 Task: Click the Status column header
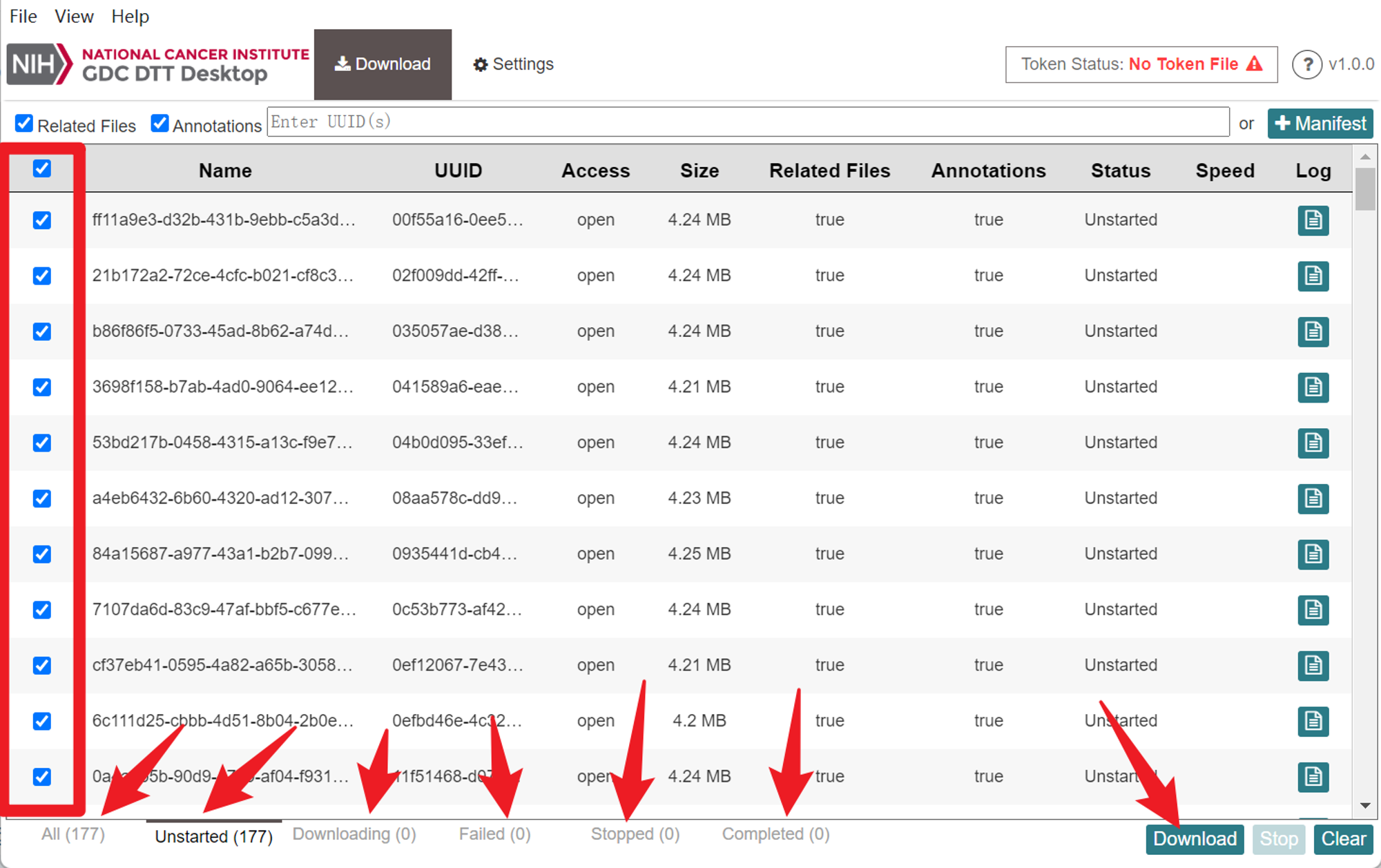(1121, 171)
